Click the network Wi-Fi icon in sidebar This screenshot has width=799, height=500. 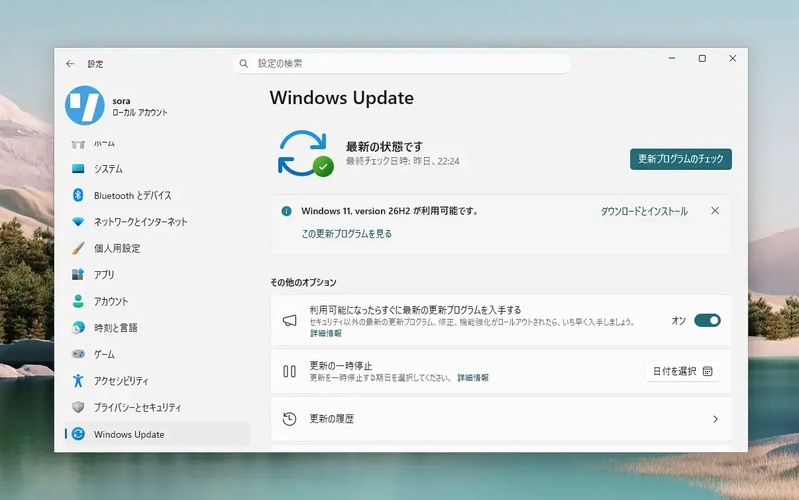[78, 222]
